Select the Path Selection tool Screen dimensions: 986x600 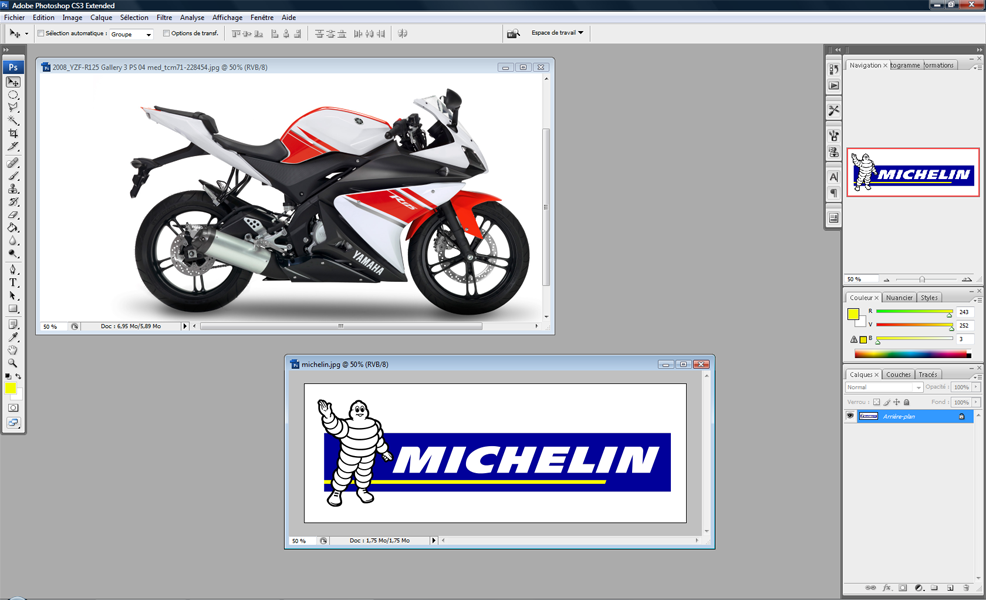[13, 296]
